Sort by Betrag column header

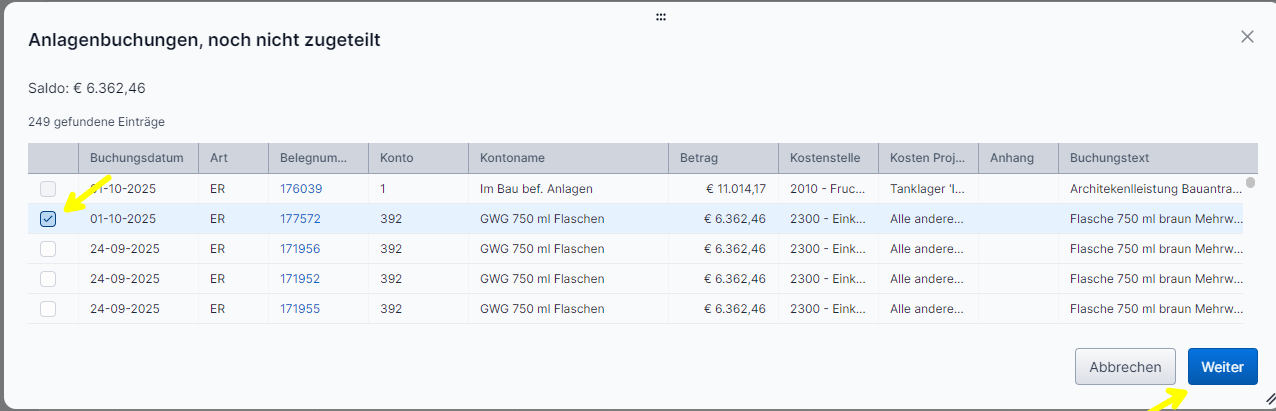(x=699, y=158)
